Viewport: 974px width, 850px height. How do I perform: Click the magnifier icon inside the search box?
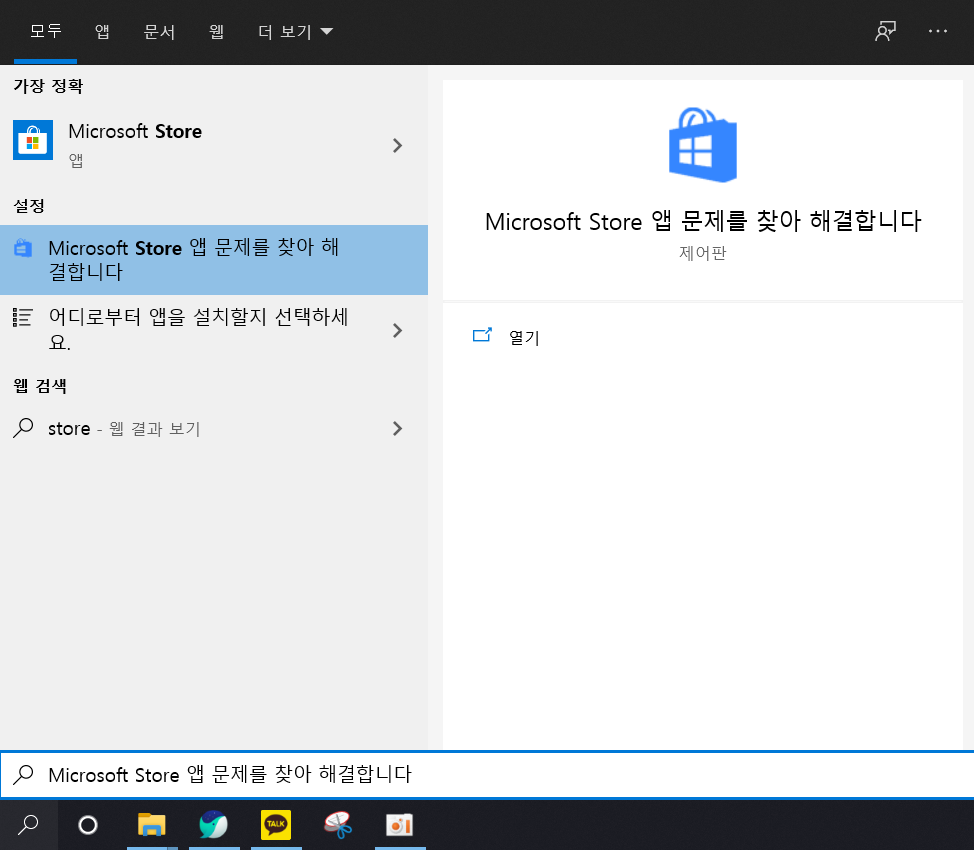pos(24,774)
